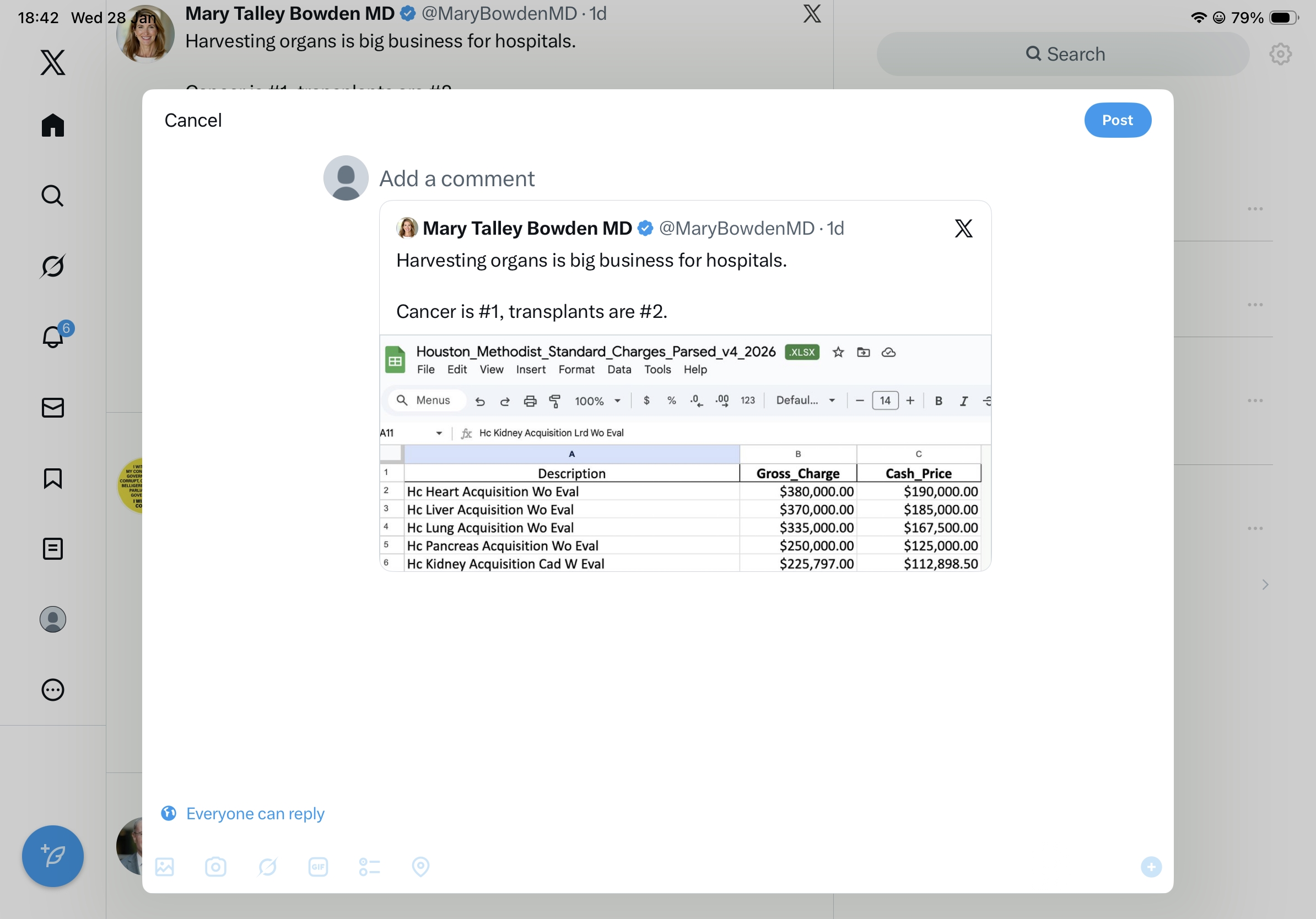Add a poll to the post
The width and height of the screenshot is (1316, 919).
370,867
